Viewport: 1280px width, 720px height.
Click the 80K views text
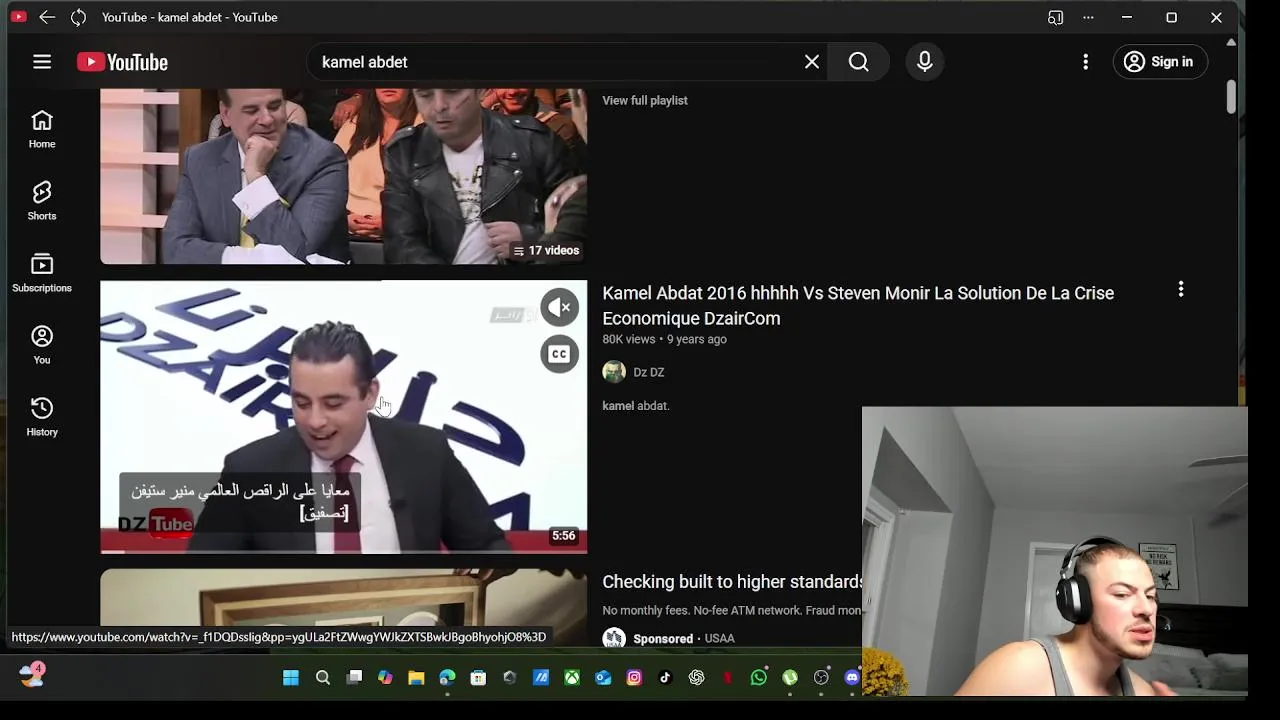(x=628, y=340)
